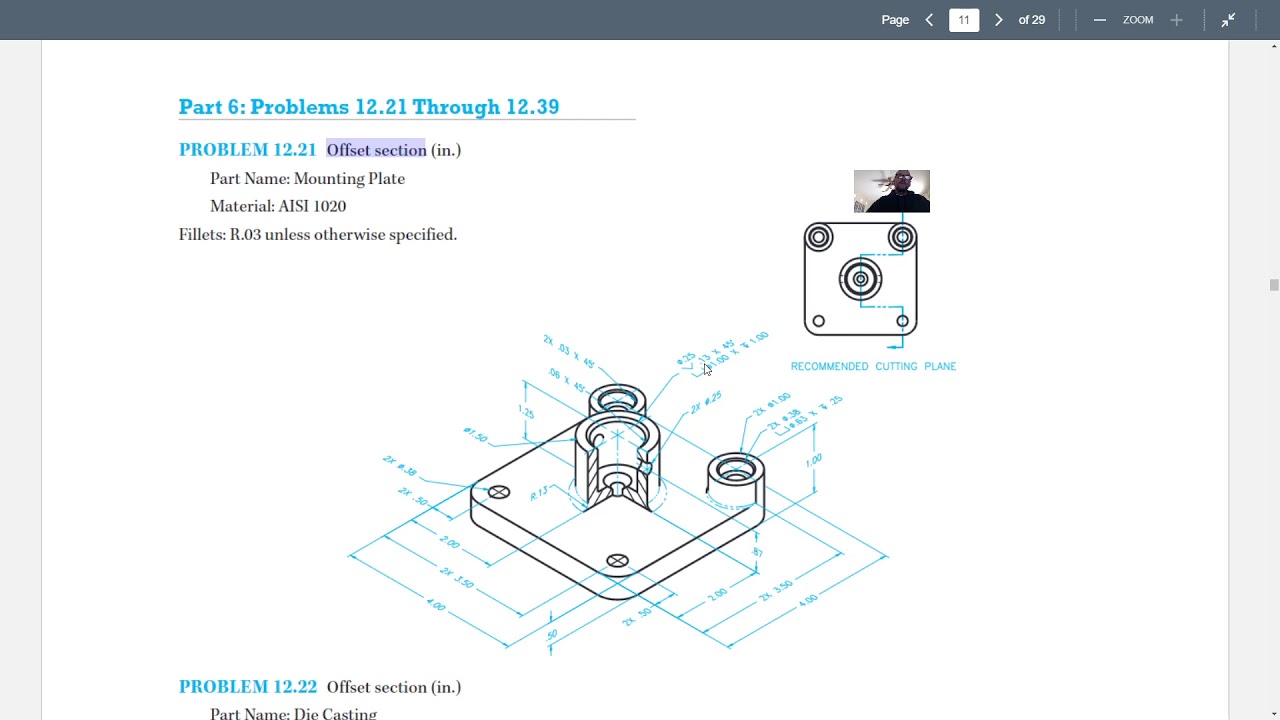Click "Part Name: Die Casting" text
Viewport: 1280px width, 720px height.
[x=293, y=714]
